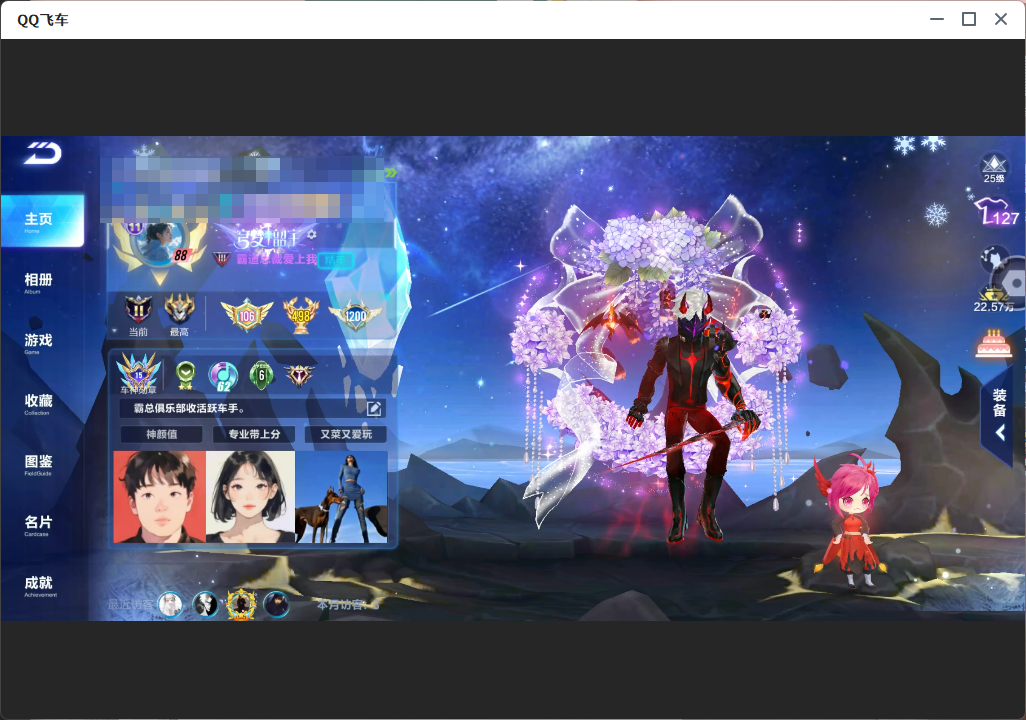
Task: Open the boy portrait photo with red background
Action: tap(160, 497)
